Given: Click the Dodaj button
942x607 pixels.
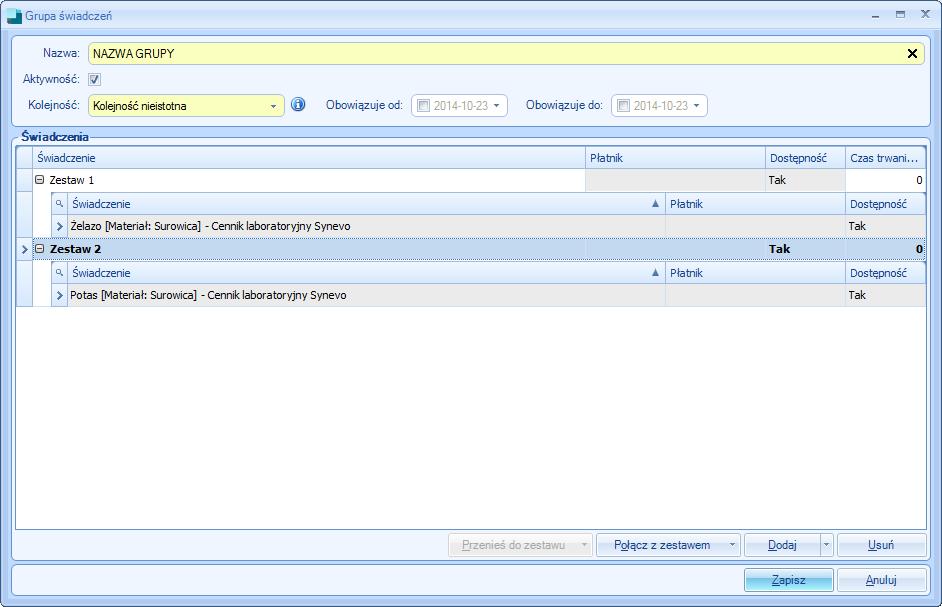Looking at the screenshot, I should pyautogui.click(x=782, y=545).
